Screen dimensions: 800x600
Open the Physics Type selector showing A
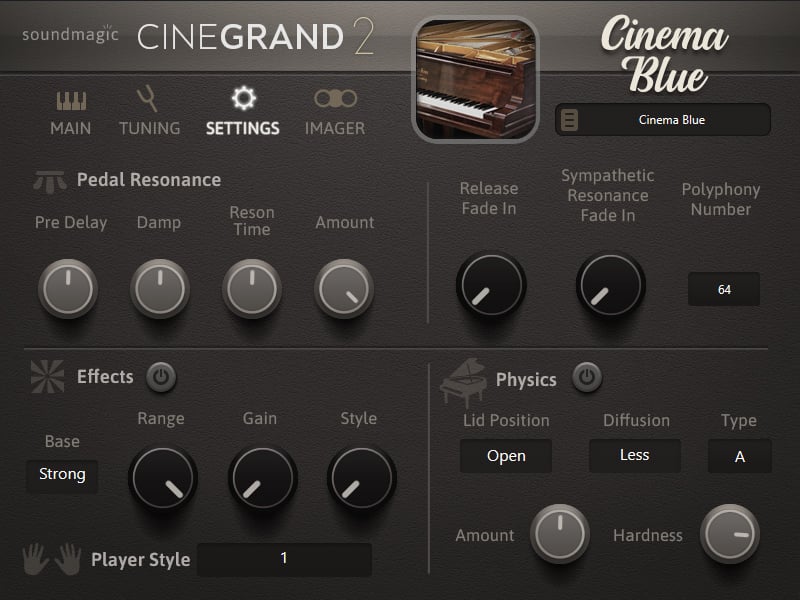(739, 456)
